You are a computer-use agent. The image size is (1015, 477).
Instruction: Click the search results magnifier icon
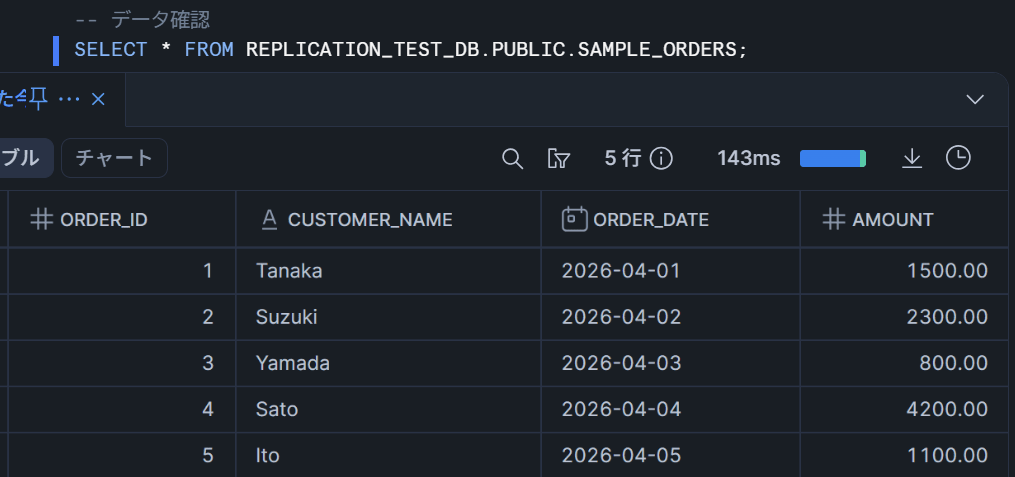512,159
